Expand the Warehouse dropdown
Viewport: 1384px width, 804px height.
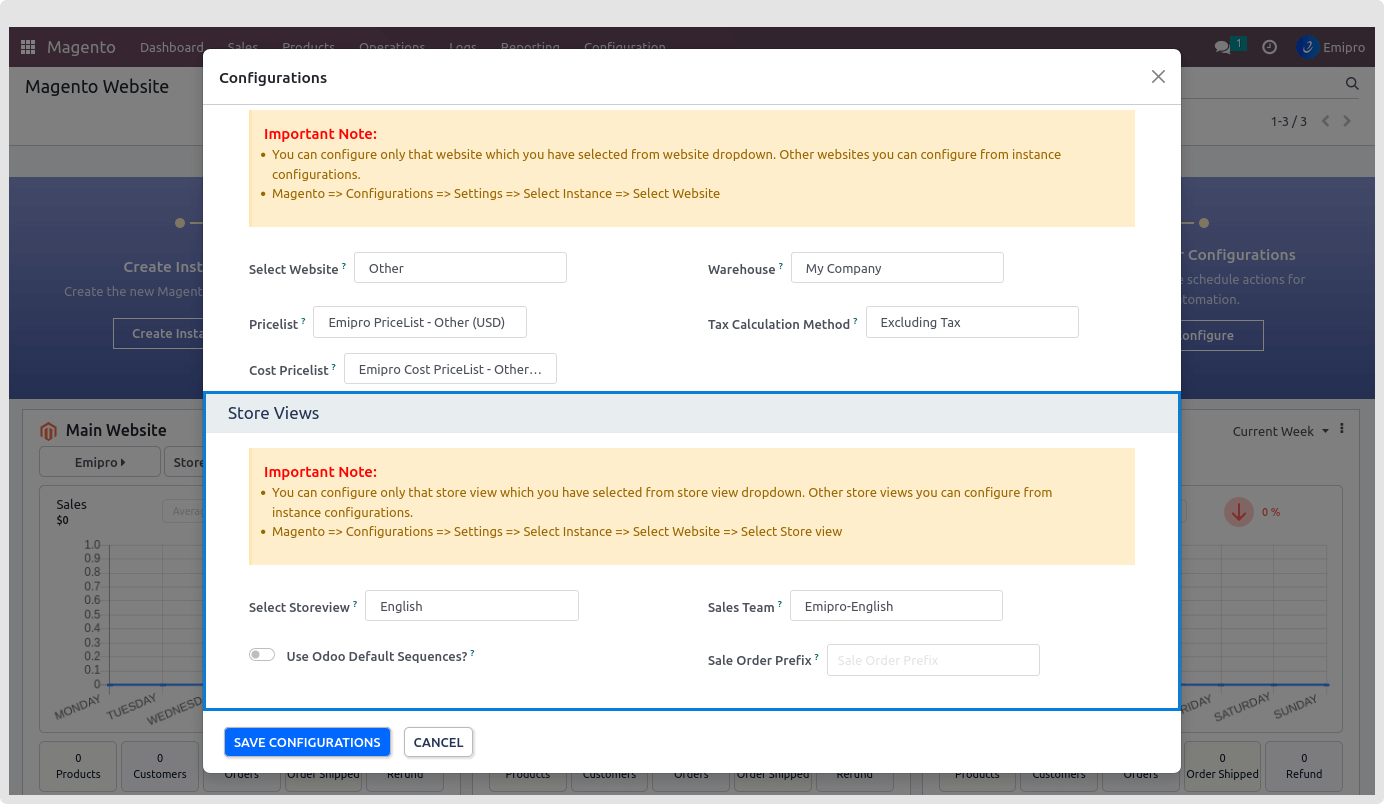896,268
